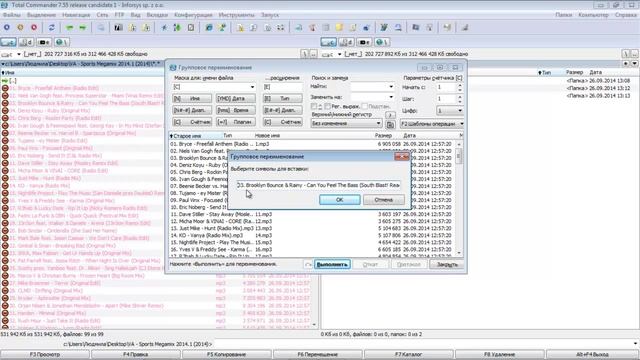Viewport: 640px width, 360px height.
Task: Open the Файлы menu
Action: pyautogui.click(x=11, y=15)
